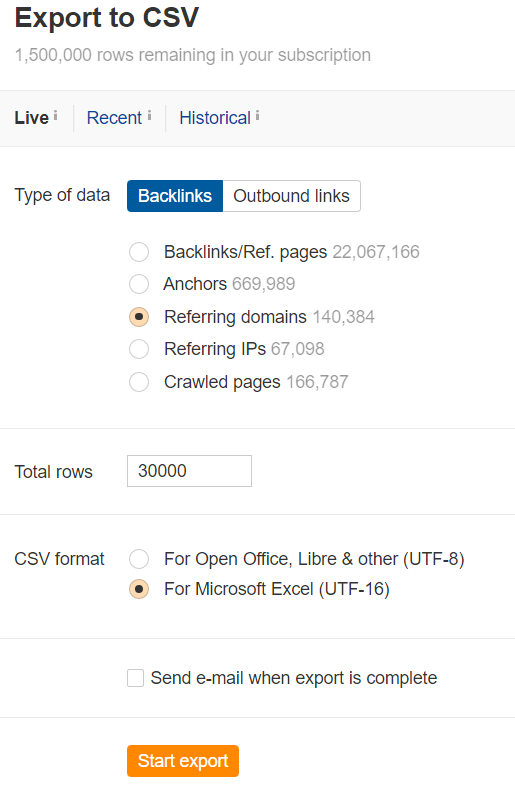Select the Anchors radio option
The width and height of the screenshot is (515, 794).
pyautogui.click(x=139, y=284)
